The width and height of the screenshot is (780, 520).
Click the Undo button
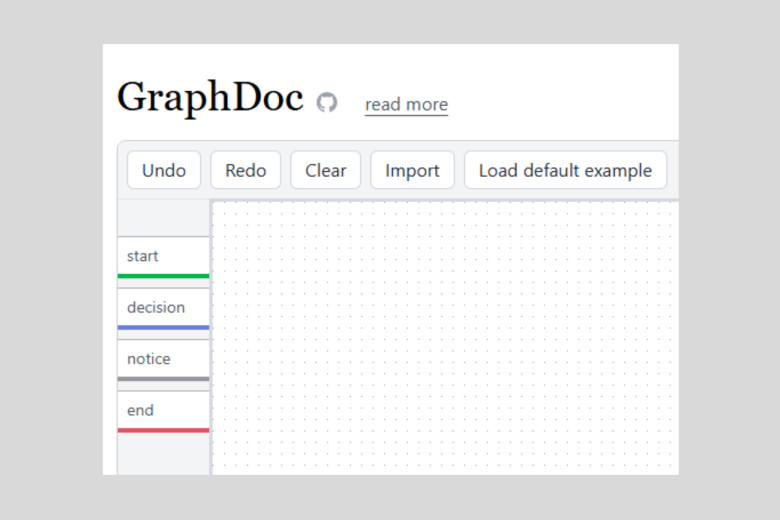pyautogui.click(x=164, y=170)
